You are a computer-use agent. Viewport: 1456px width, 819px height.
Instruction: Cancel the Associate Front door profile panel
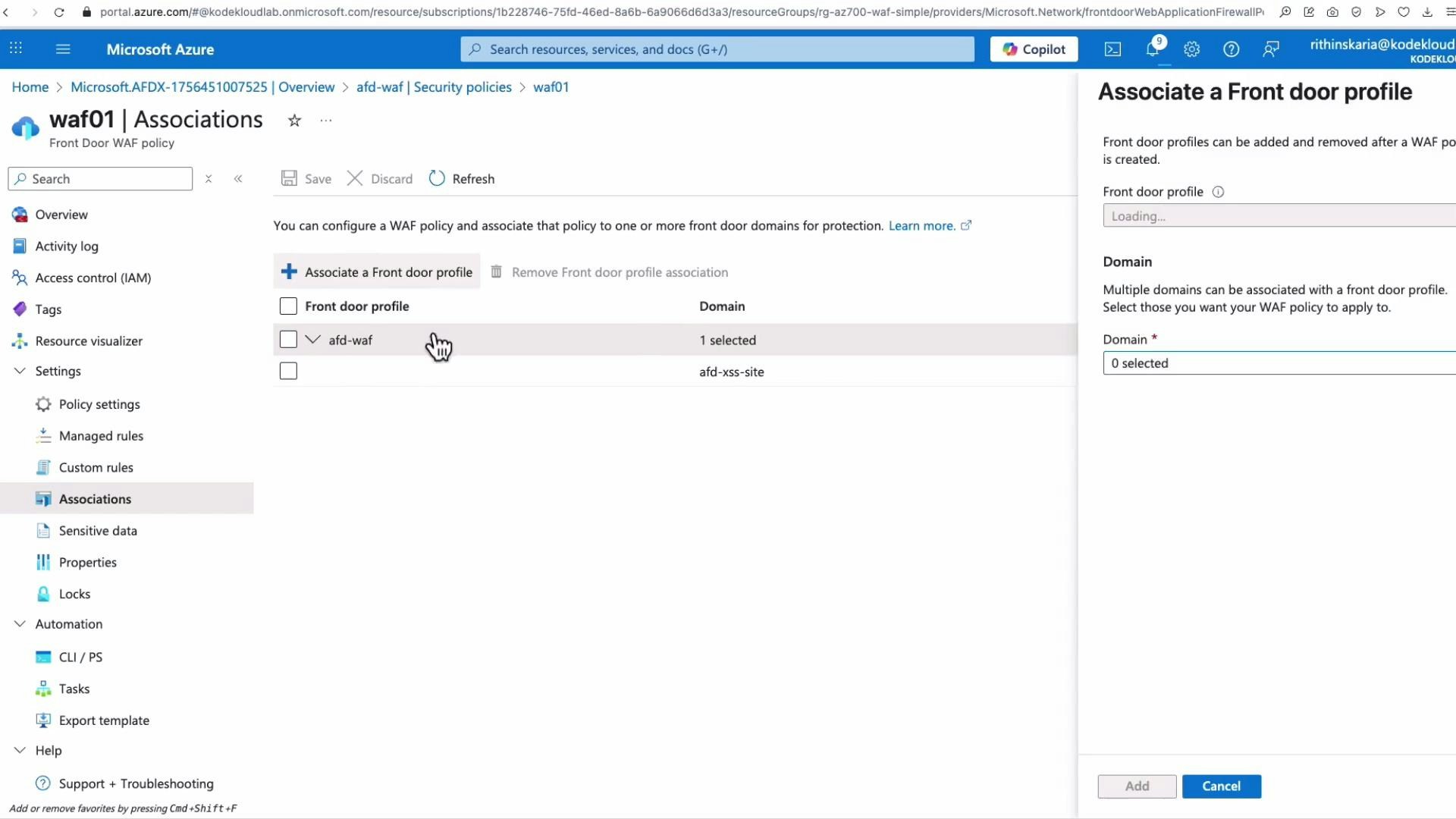click(1222, 786)
